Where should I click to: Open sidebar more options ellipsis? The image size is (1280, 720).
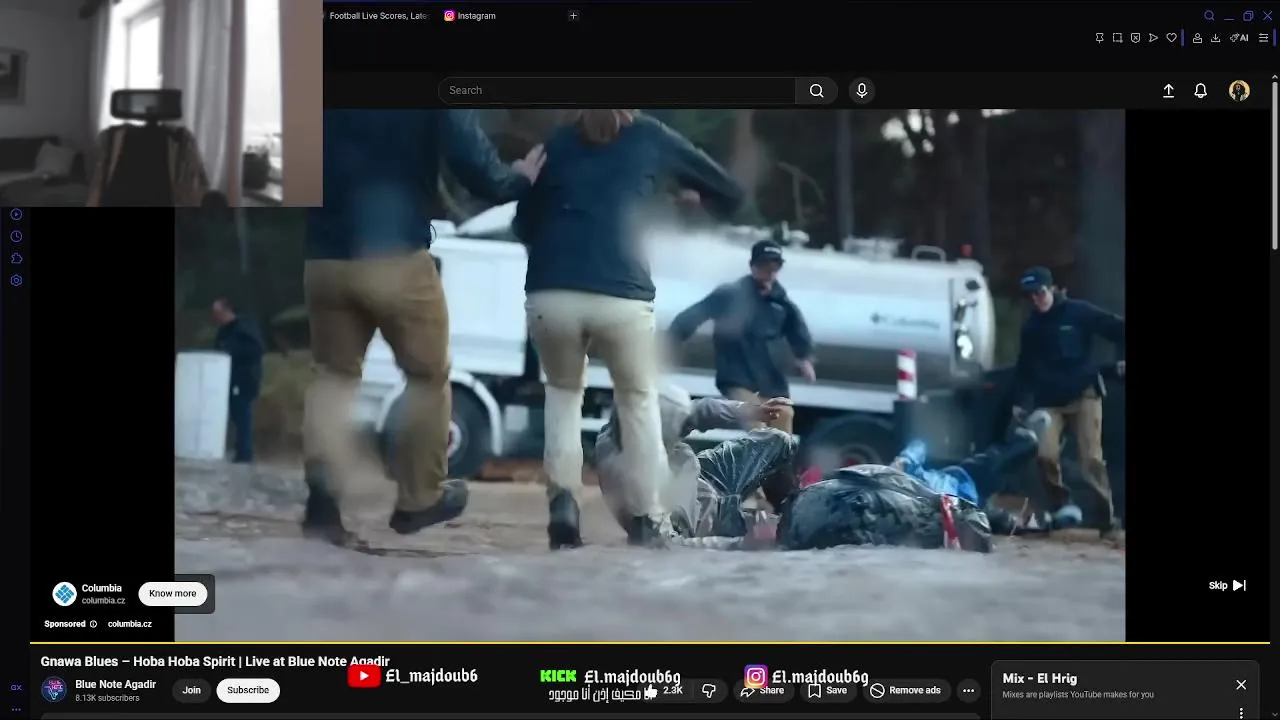[x=16, y=709]
